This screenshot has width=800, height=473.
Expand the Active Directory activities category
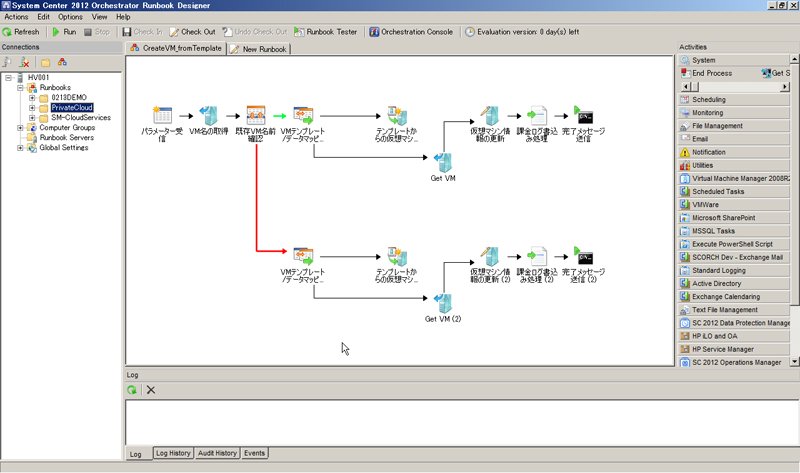[x=734, y=284]
